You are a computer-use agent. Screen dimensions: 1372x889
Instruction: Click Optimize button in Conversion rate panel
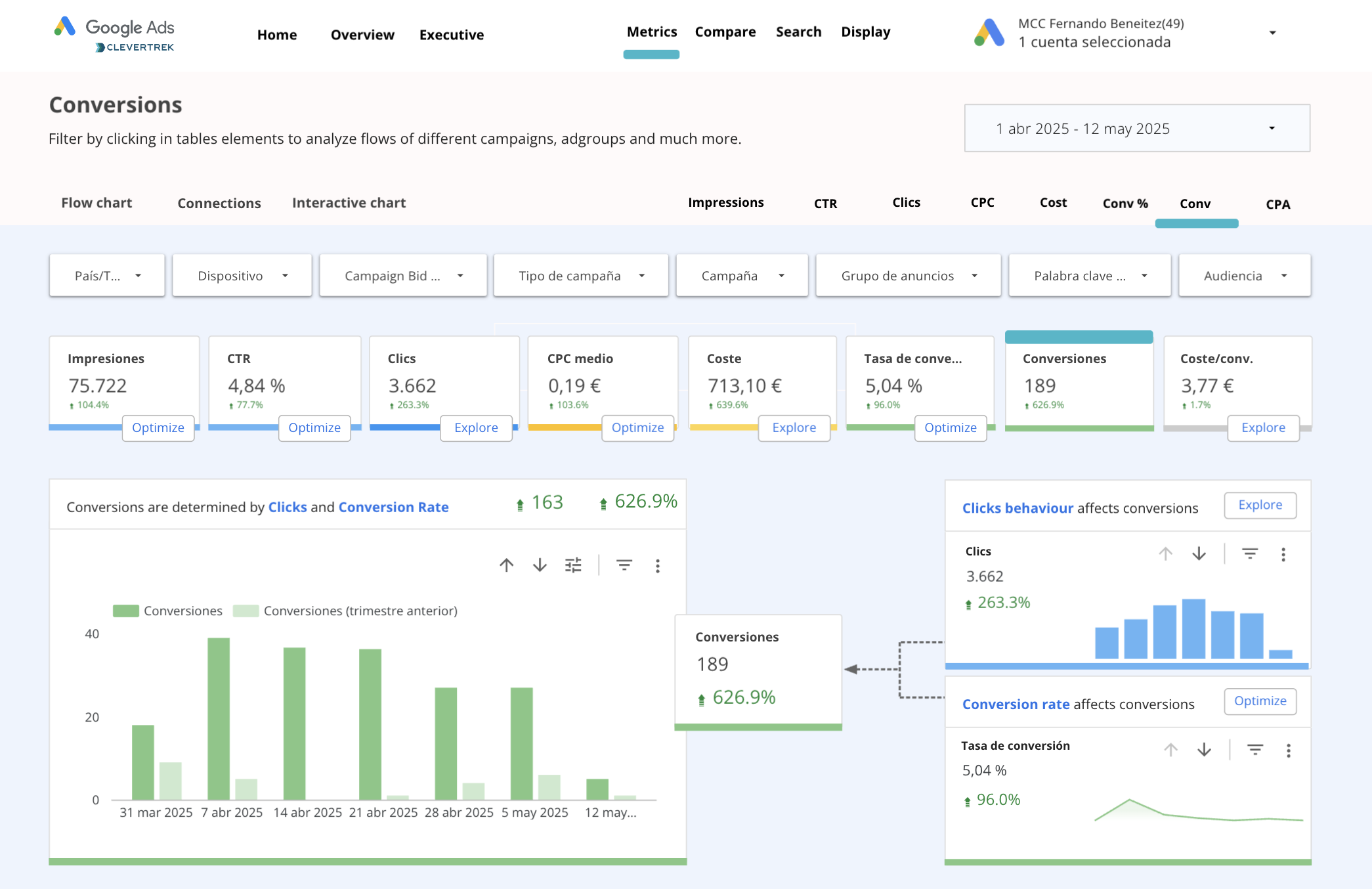[x=1260, y=701]
